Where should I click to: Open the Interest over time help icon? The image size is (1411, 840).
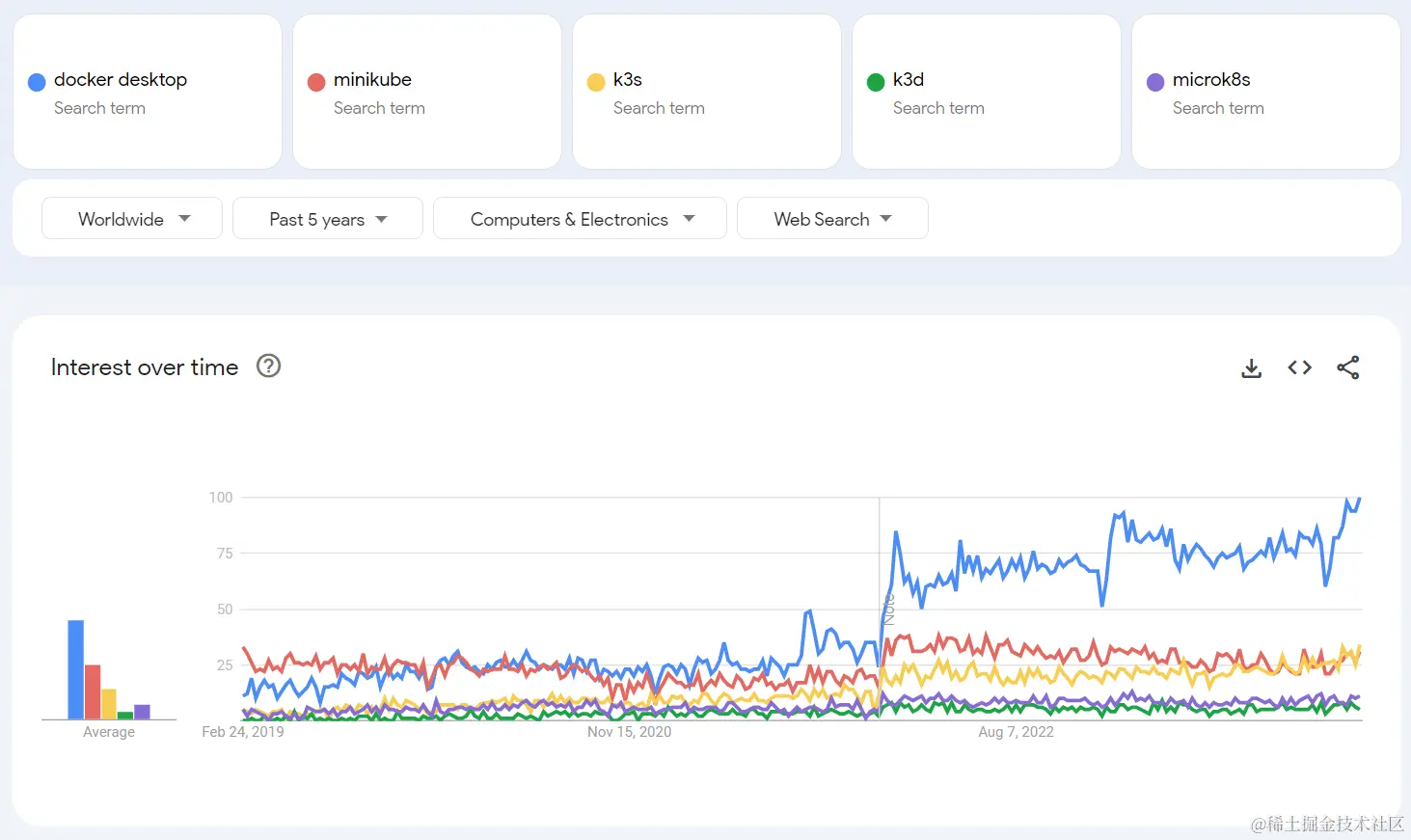[x=268, y=366]
